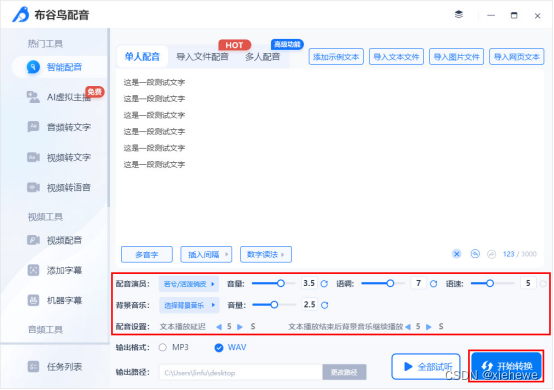Increase 文本播放延迟 with right arrow
554x390 pixels.
(240, 327)
